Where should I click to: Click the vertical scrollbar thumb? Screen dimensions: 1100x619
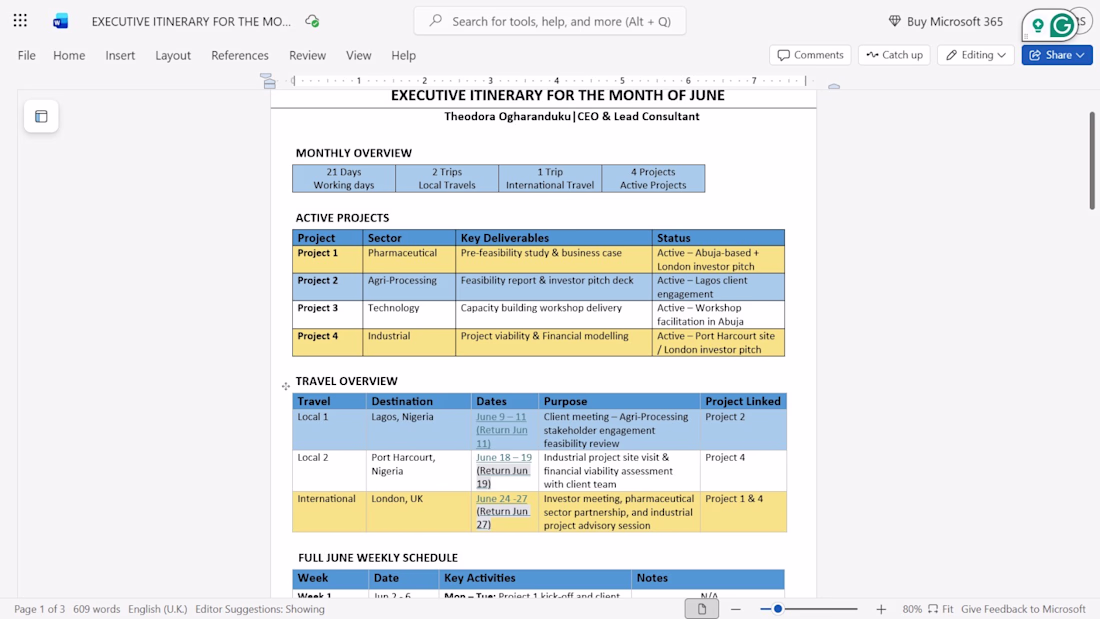pyautogui.click(x=1092, y=160)
